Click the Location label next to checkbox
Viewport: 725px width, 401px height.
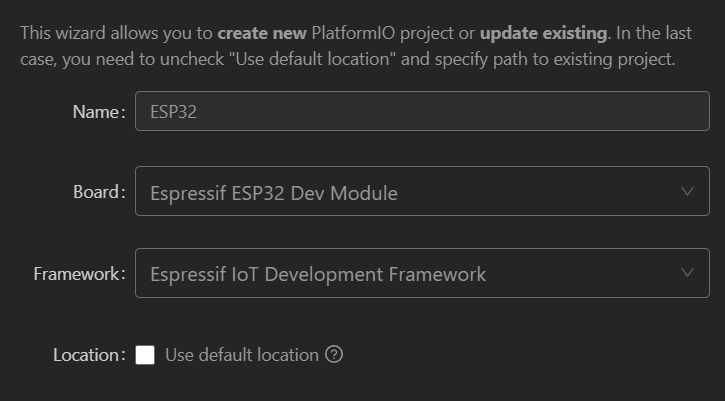(89, 355)
